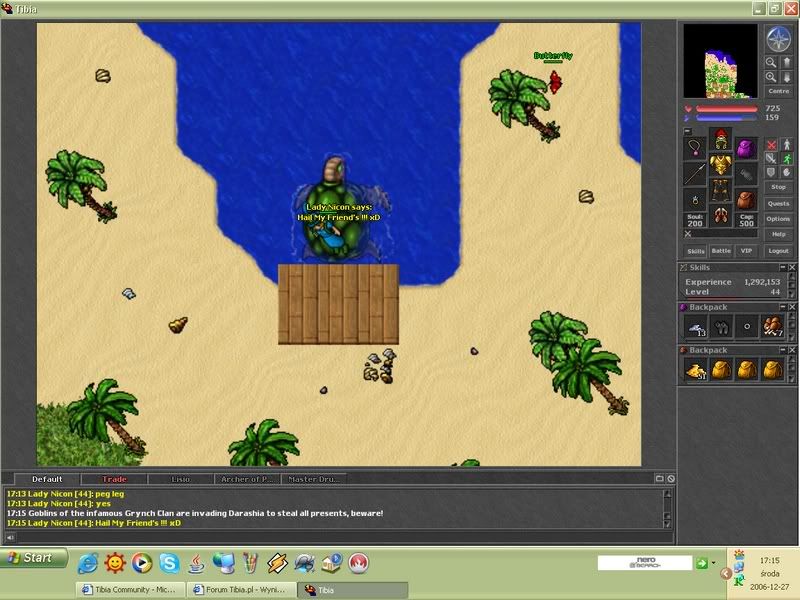This screenshot has width=800, height=600.
Task: Open the first golden backpack after the coins
Action: pos(721,370)
